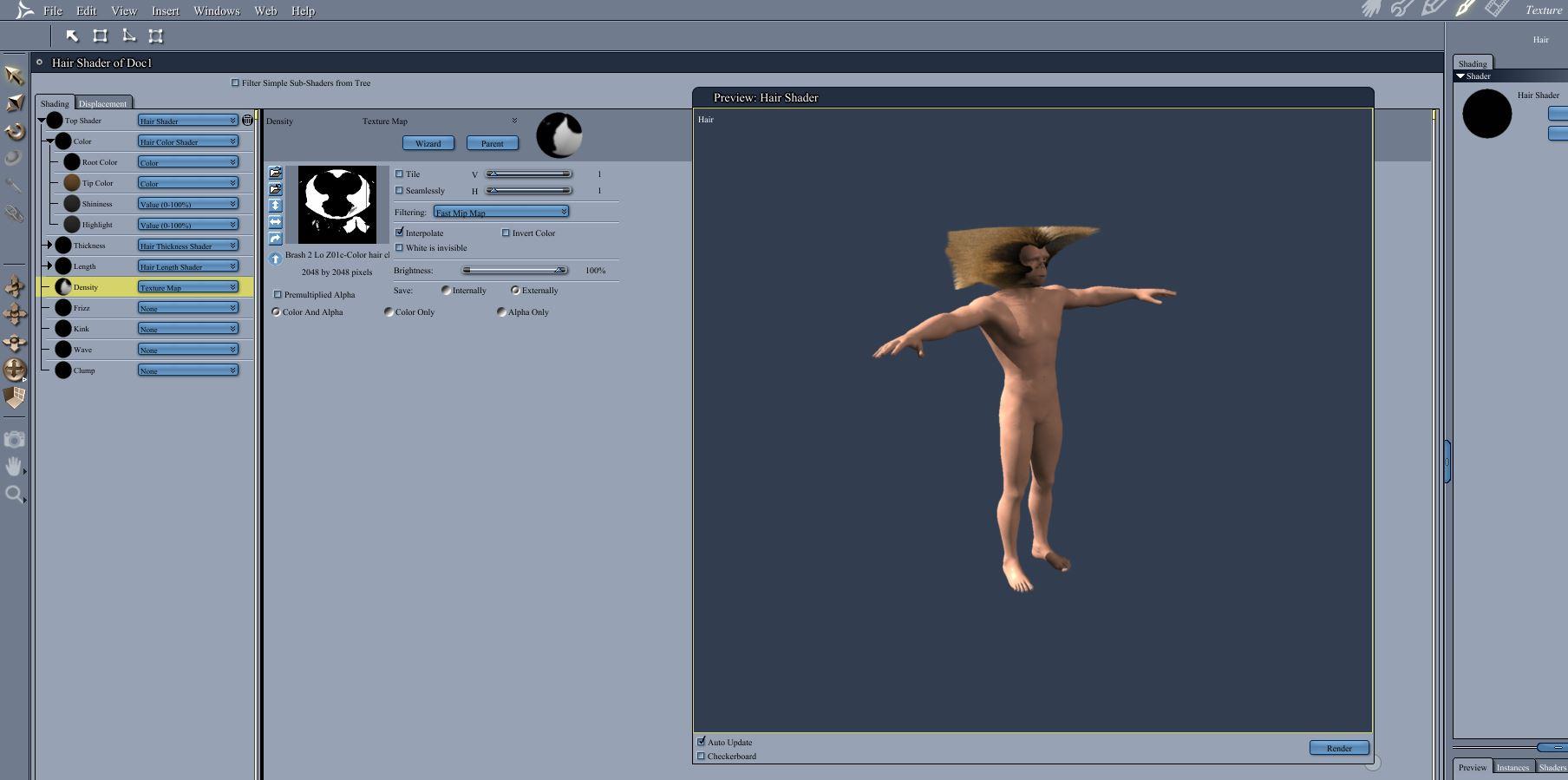The width and height of the screenshot is (1568, 780).
Task: Select the Alpha Only radio button
Action: click(x=501, y=312)
